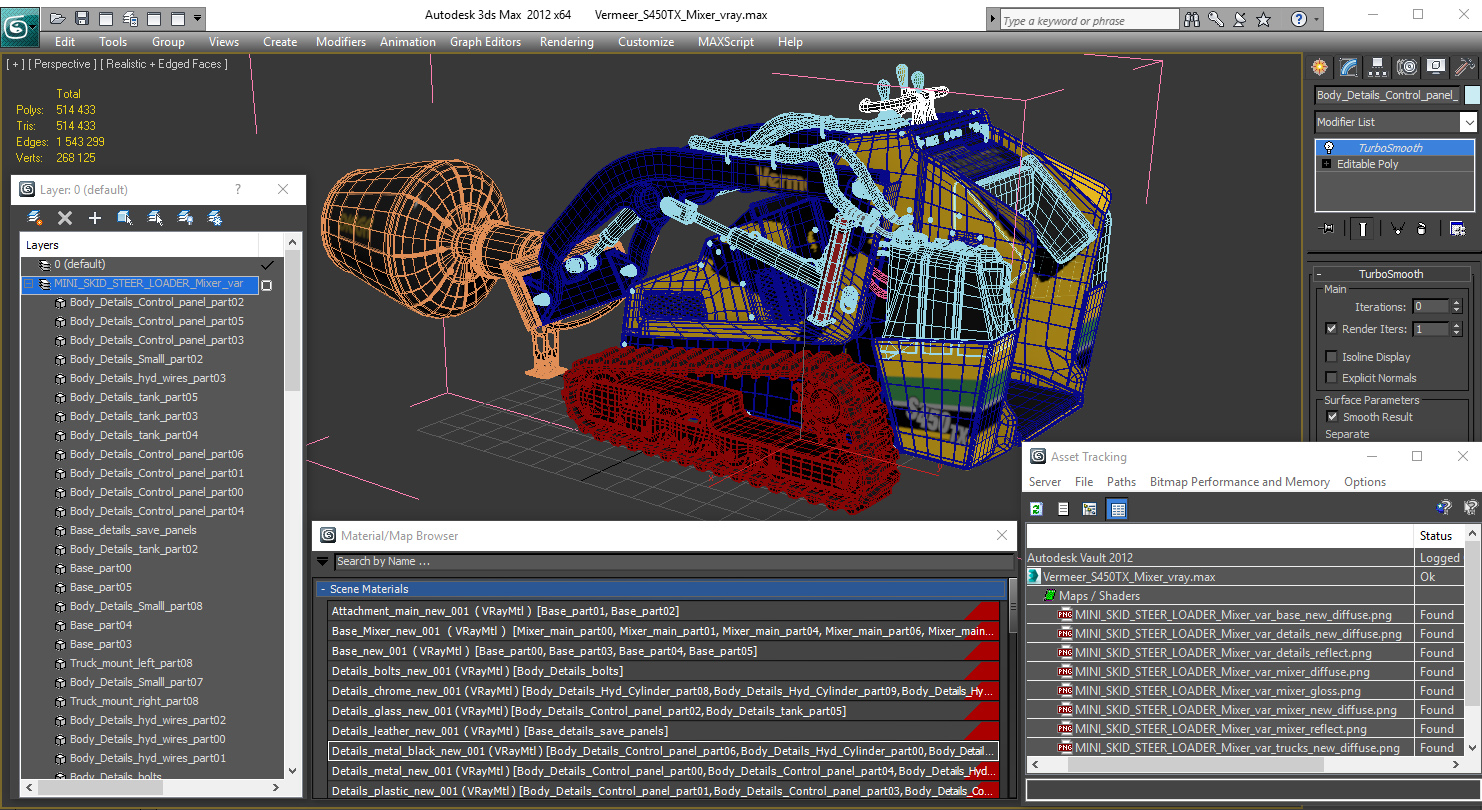
Task: Open the Help question mark icon
Action: [1298, 19]
